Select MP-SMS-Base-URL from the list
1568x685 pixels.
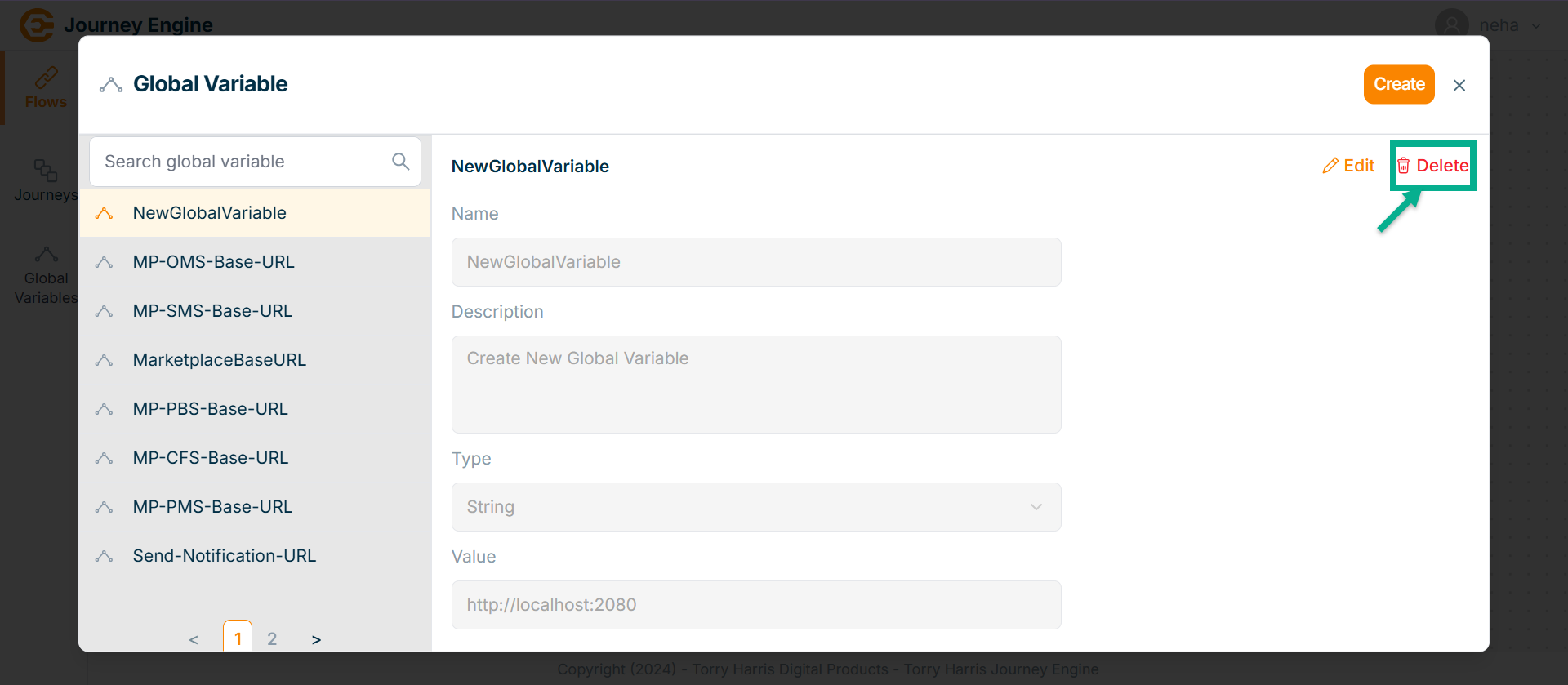[x=212, y=311]
